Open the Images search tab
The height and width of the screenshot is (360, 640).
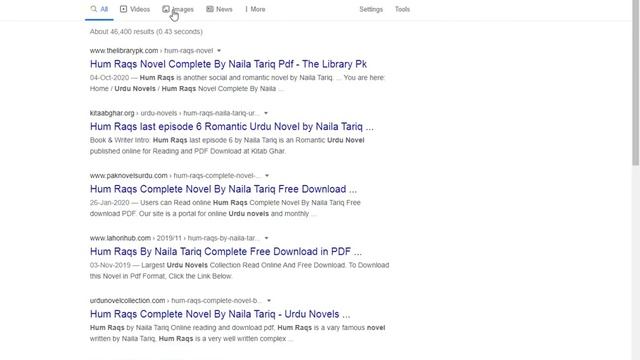coord(178,9)
